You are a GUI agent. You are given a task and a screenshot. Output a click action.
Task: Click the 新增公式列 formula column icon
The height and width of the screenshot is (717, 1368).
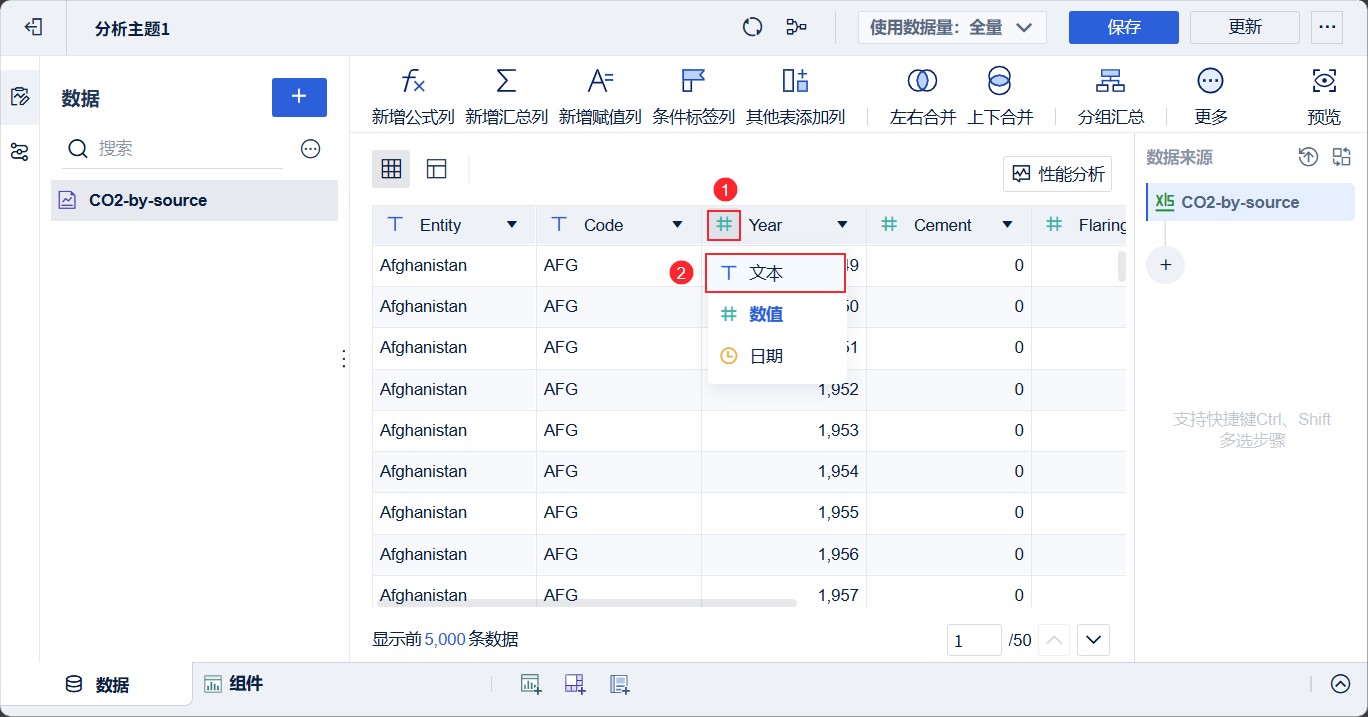point(412,82)
